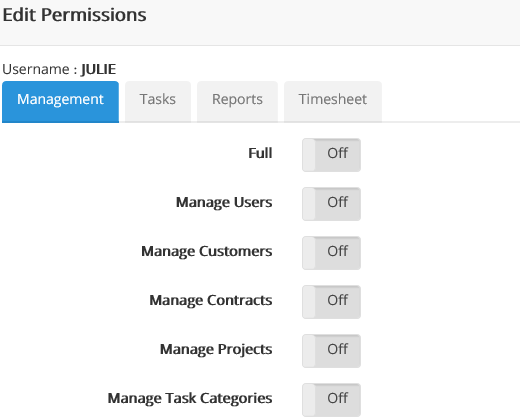Toggle Manage Customers permission on

[x=331, y=253]
